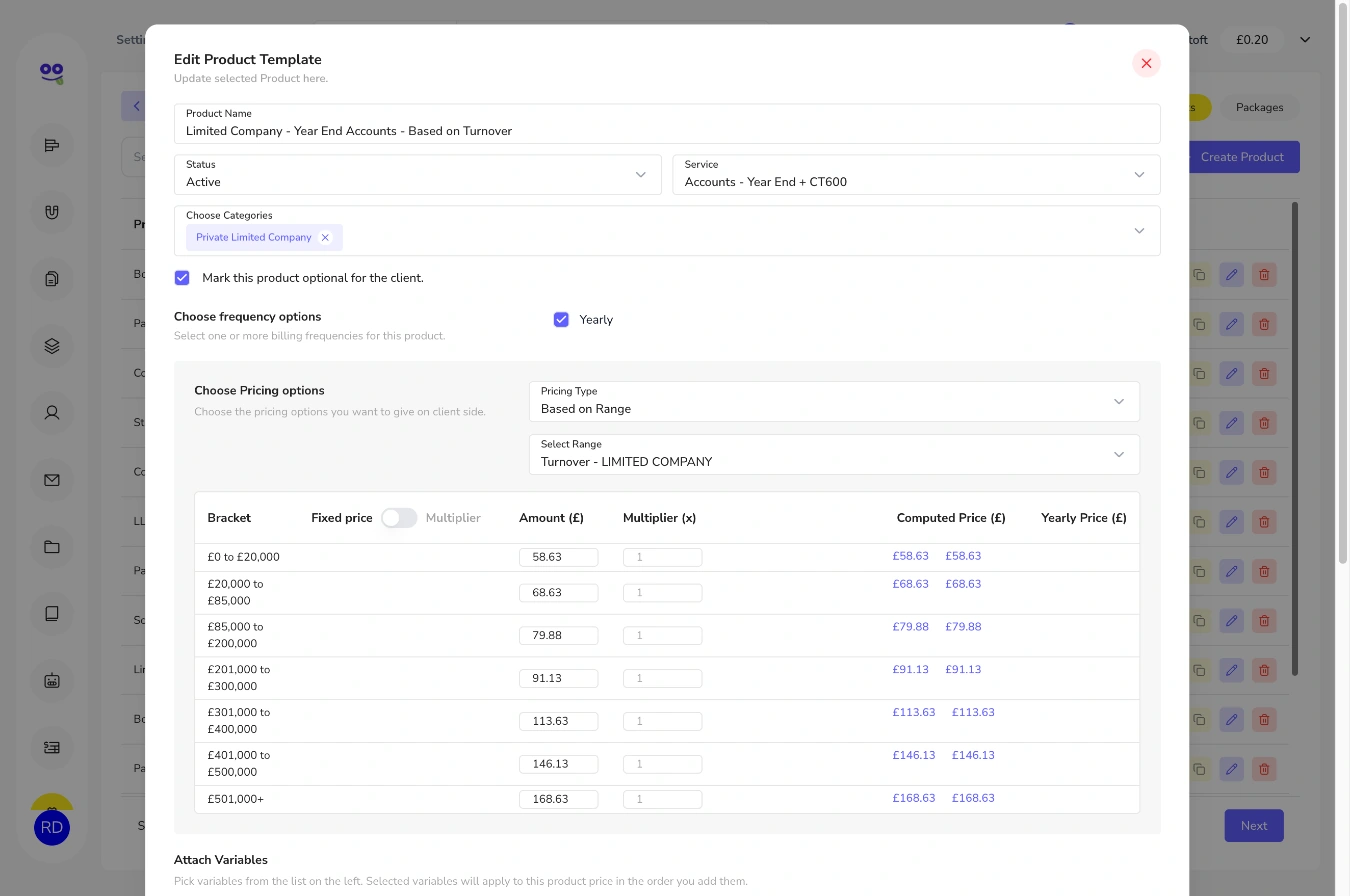Close the Edit Product Template dialog
This screenshot has height=896, width=1350.
pyautogui.click(x=1146, y=63)
